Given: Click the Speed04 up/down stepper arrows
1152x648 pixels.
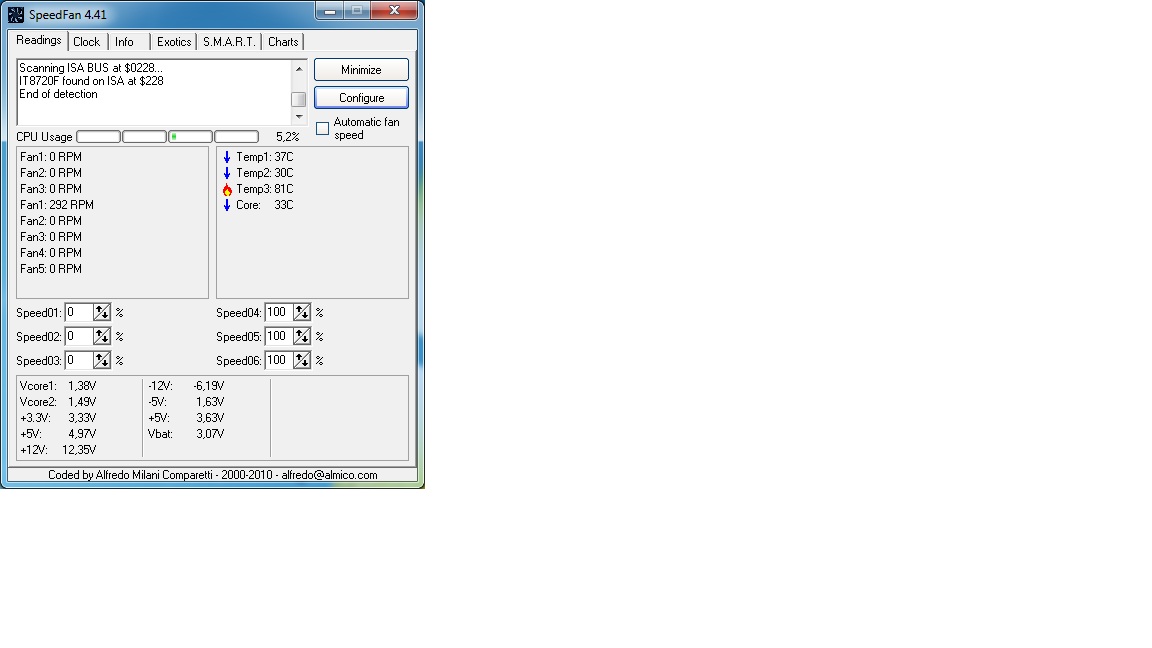Looking at the screenshot, I should tap(302, 312).
